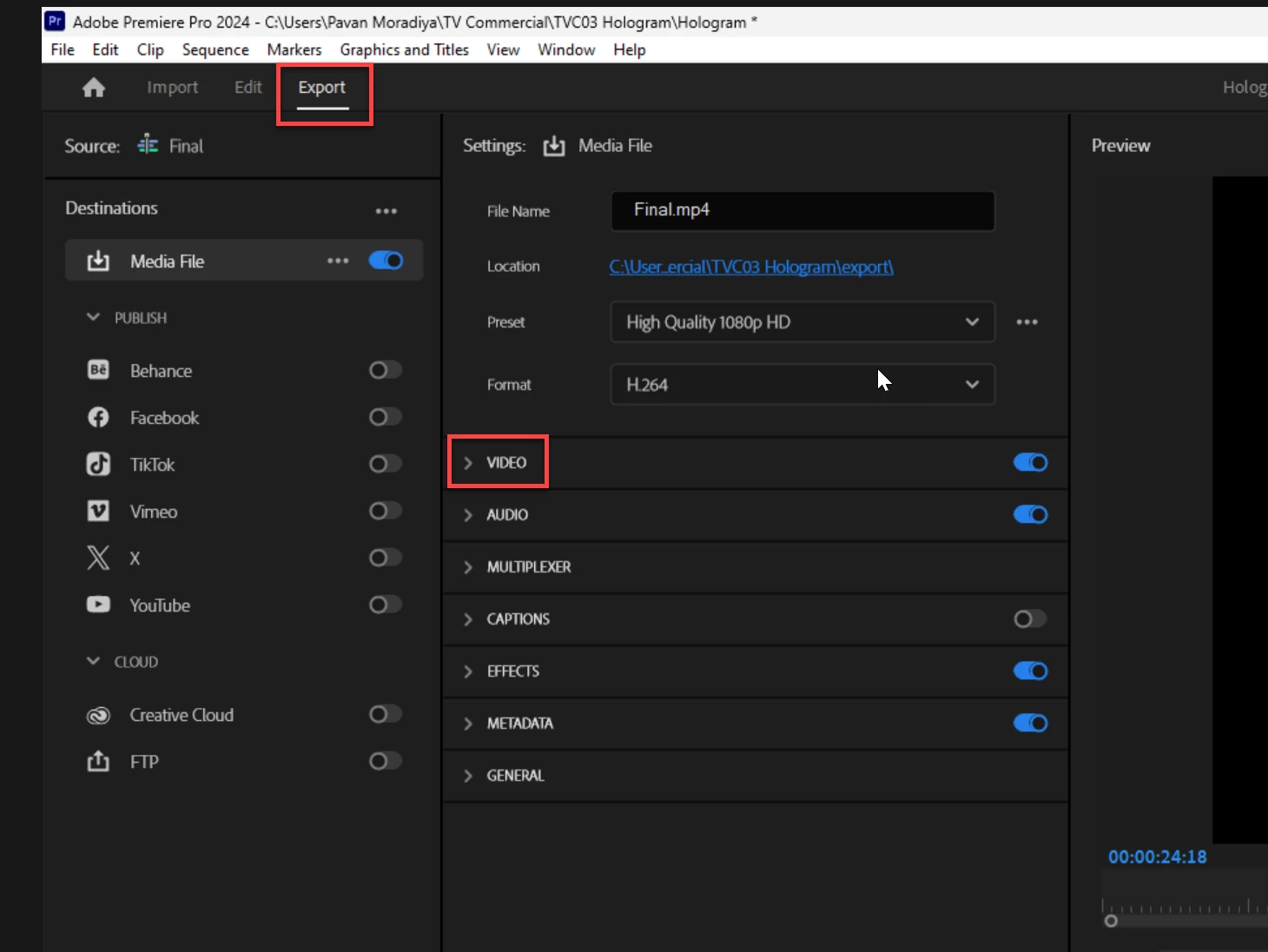Click the Creative Cloud icon
Image resolution: width=1268 pixels, height=952 pixels.
tap(98, 715)
